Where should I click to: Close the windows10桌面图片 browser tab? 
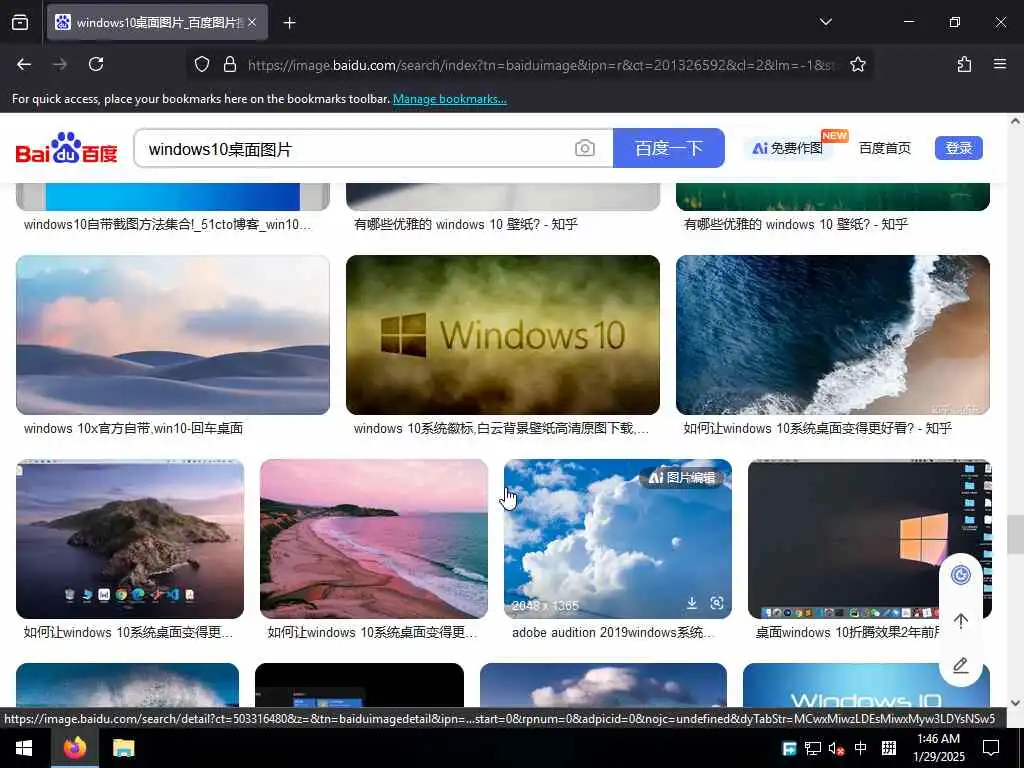tap(252, 23)
